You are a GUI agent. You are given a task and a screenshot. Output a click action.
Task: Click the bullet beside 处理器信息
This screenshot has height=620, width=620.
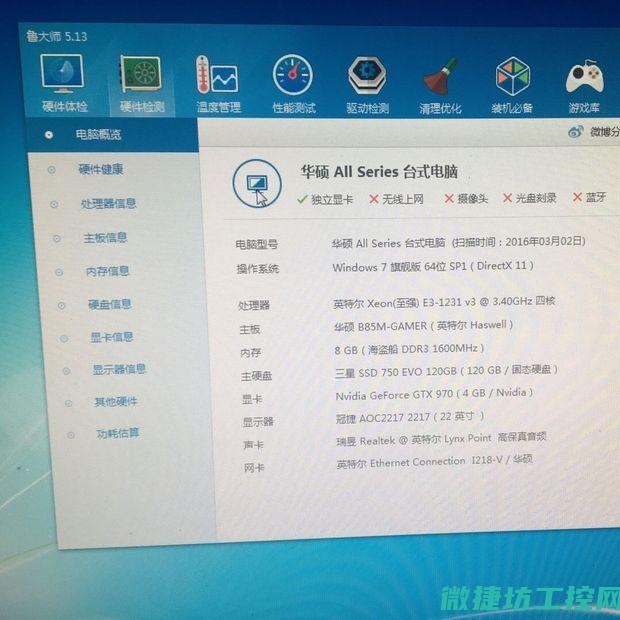tap(54, 204)
